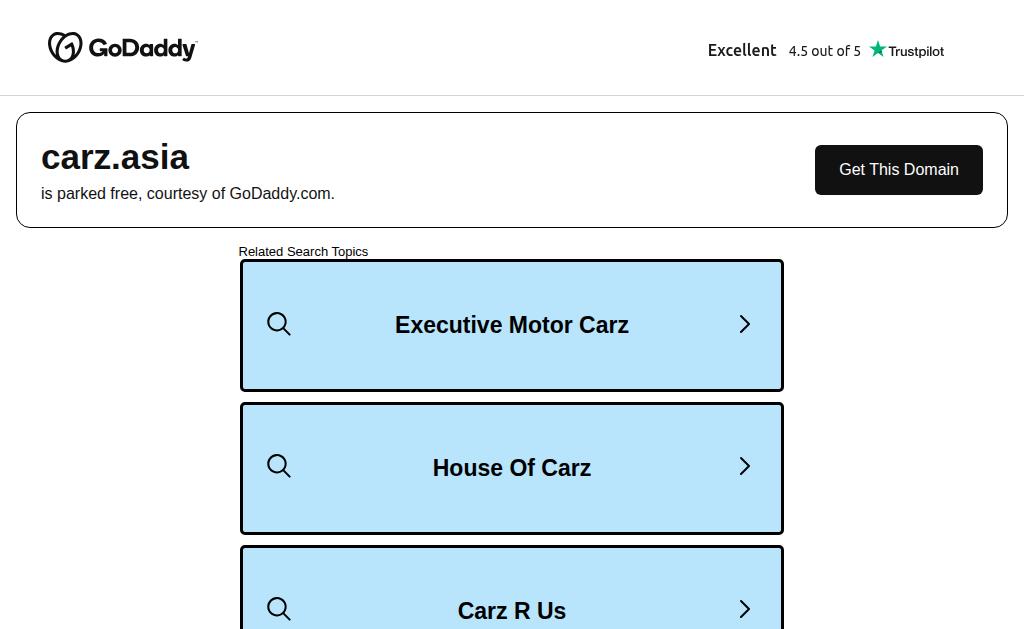Click the GoDaddy heart logo icon
Viewport: 1024px width, 629px height.
(x=65, y=47)
